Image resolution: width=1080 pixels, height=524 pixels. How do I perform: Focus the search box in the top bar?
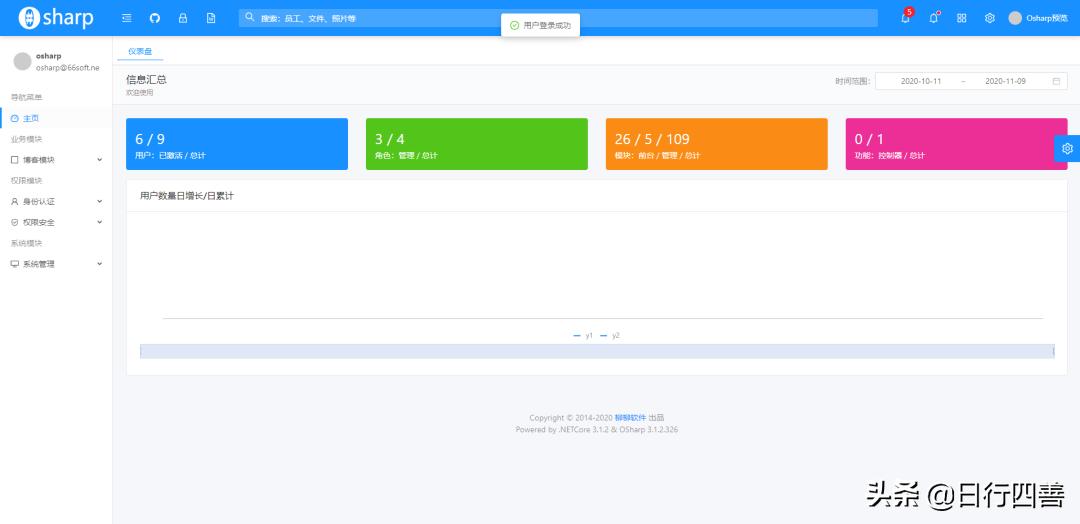pyautogui.click(x=558, y=18)
